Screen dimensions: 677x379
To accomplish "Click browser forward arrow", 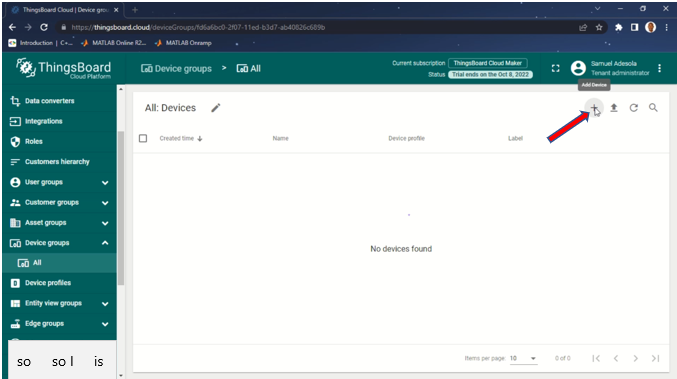I will 28,27.
